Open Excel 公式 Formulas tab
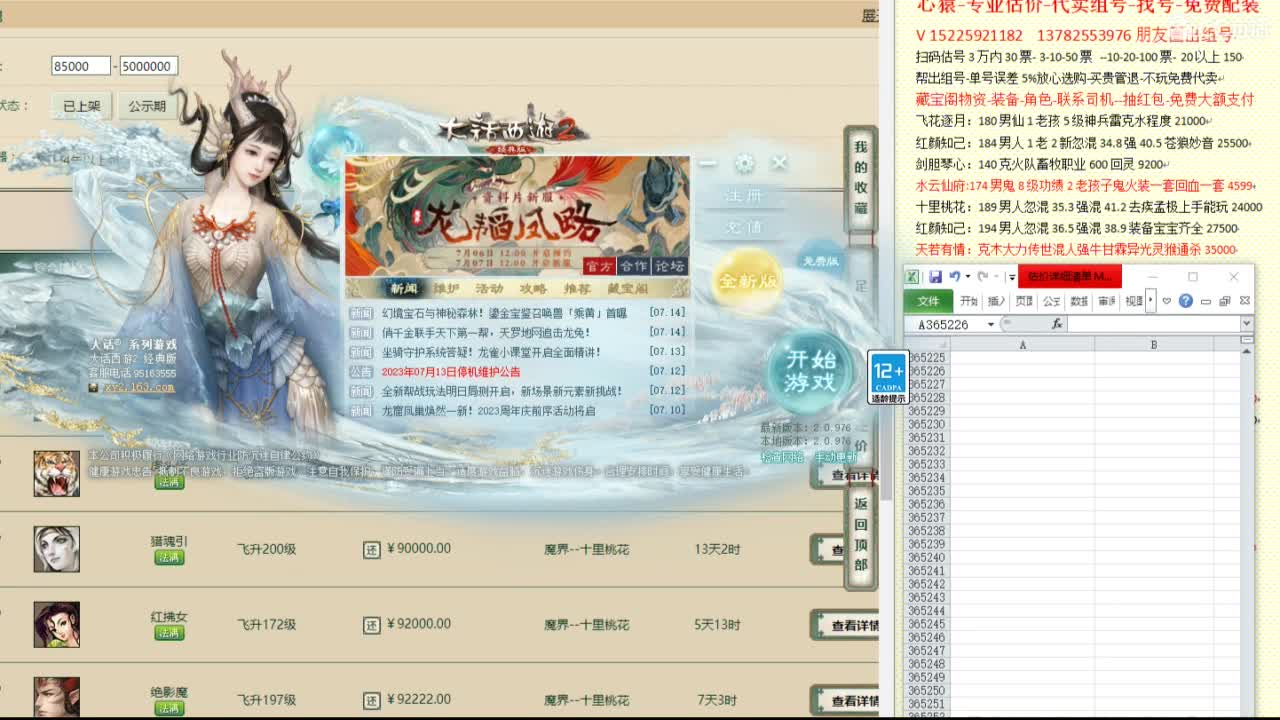Viewport: 1280px width, 720px height. coord(1052,300)
